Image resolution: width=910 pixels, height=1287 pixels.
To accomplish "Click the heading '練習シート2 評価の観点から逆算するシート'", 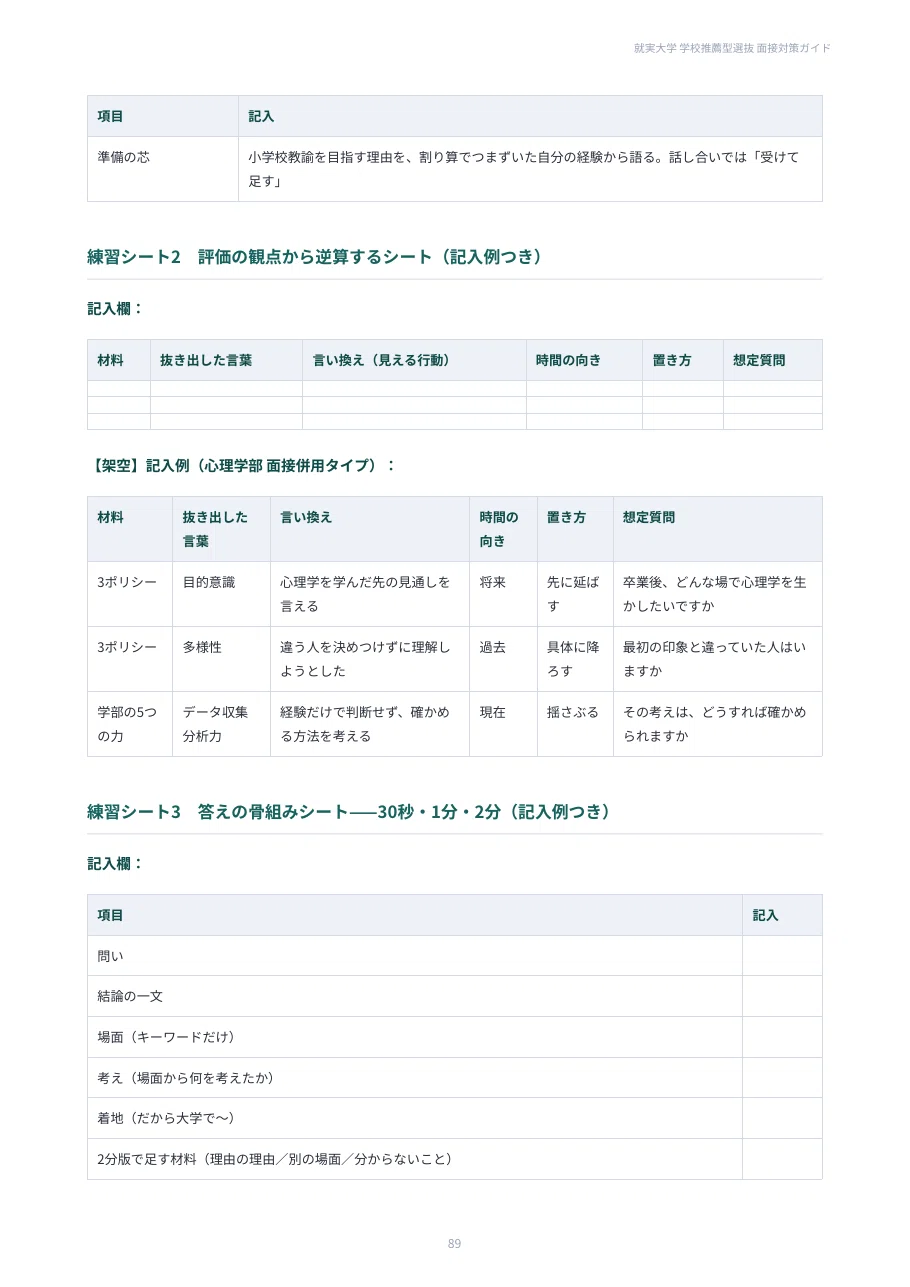I will pyautogui.click(x=318, y=257).
